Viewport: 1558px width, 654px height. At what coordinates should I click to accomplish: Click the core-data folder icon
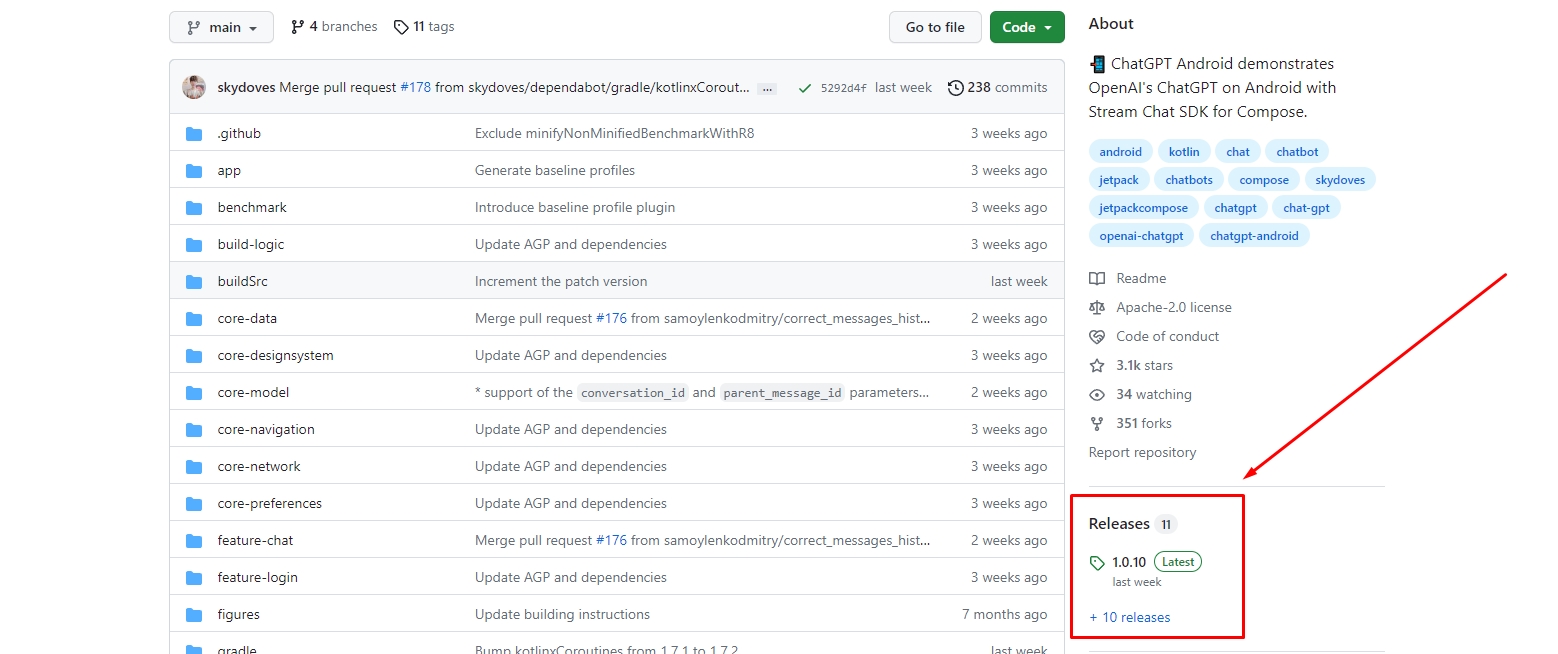(x=194, y=318)
